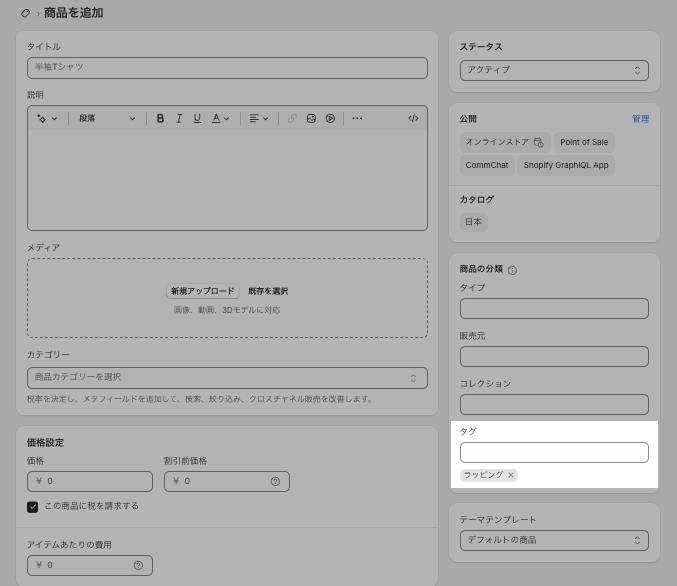Click the CommChat channel chip
The image size is (677, 586).
[487, 165]
